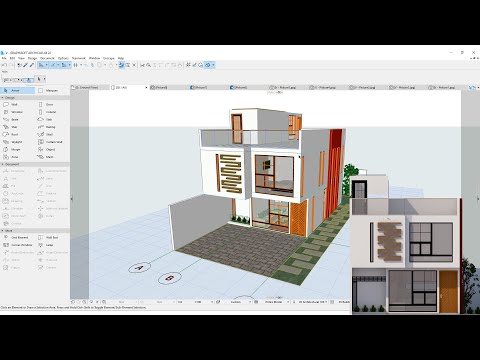Open the Options menu
The height and width of the screenshot is (360, 480).
63,58
